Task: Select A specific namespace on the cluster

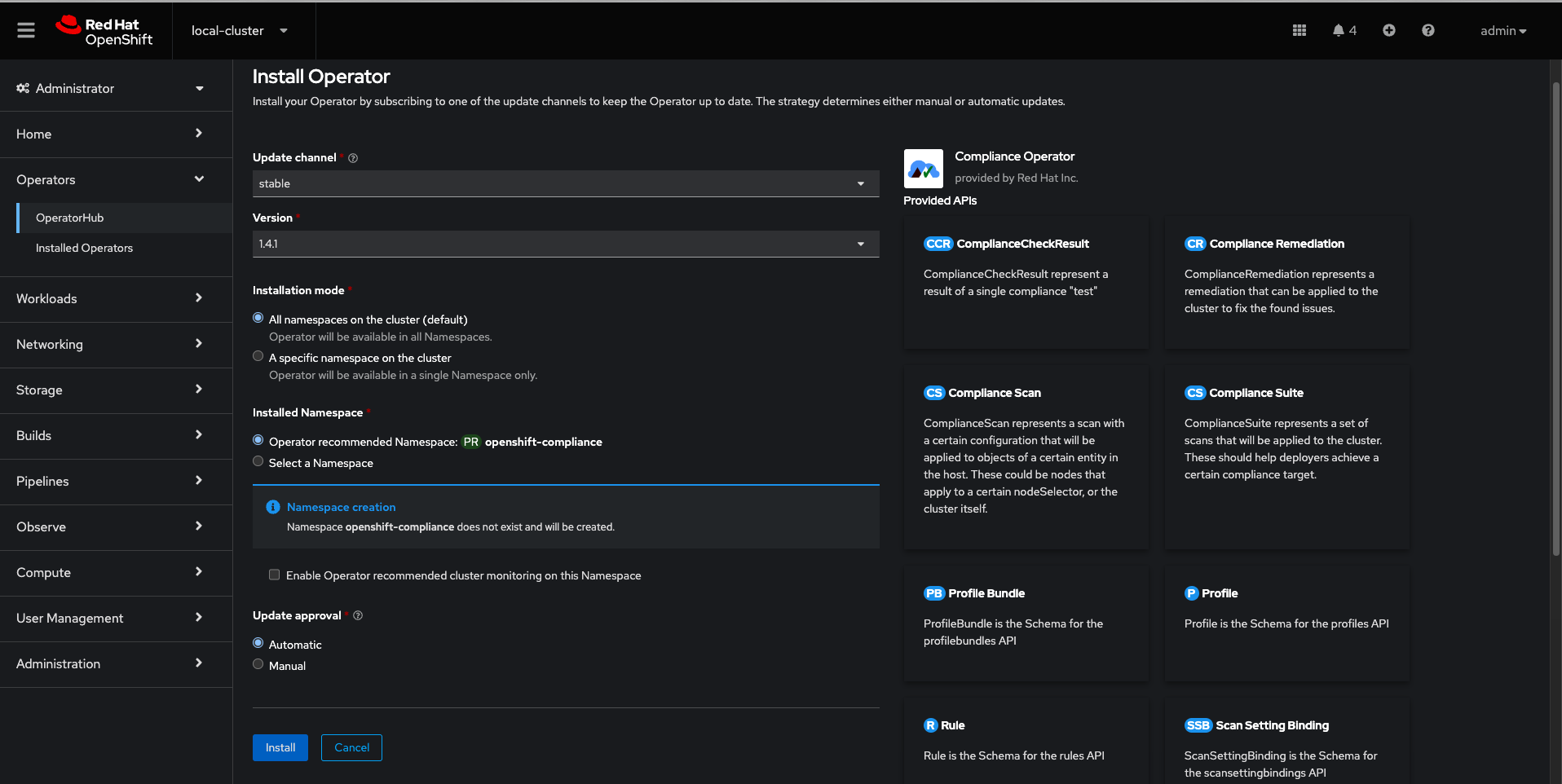Action: pyautogui.click(x=258, y=356)
